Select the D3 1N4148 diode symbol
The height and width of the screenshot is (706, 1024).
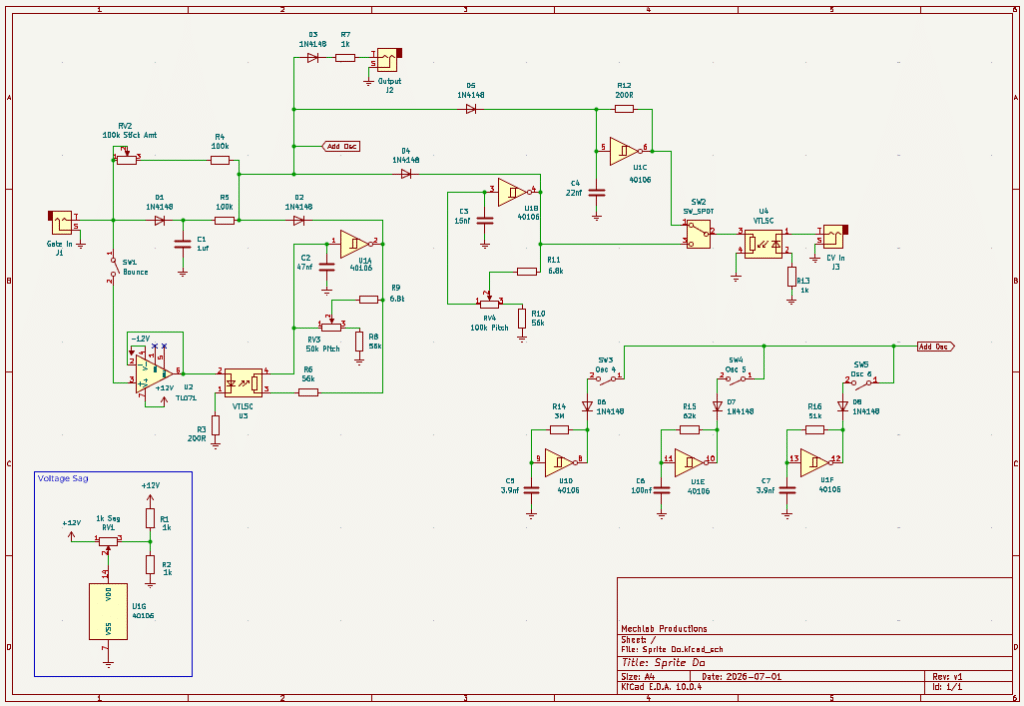pos(313,58)
